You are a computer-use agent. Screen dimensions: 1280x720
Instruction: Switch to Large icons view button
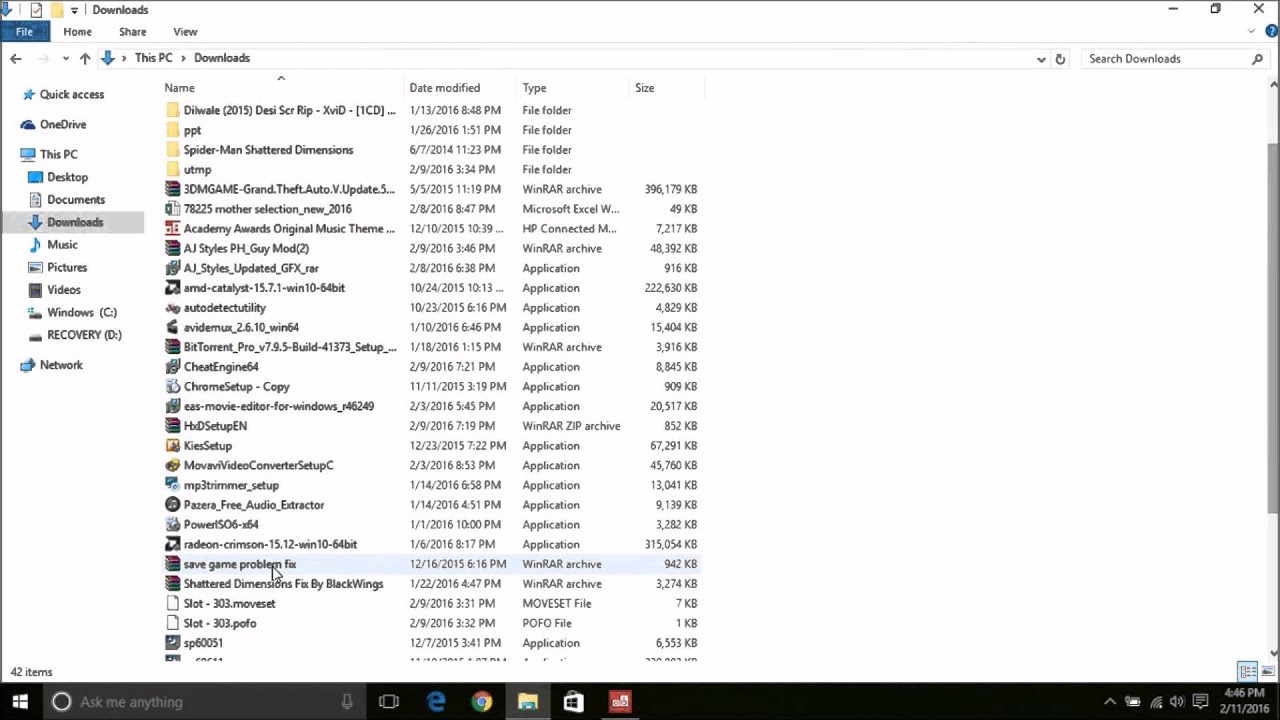coord(1268,672)
